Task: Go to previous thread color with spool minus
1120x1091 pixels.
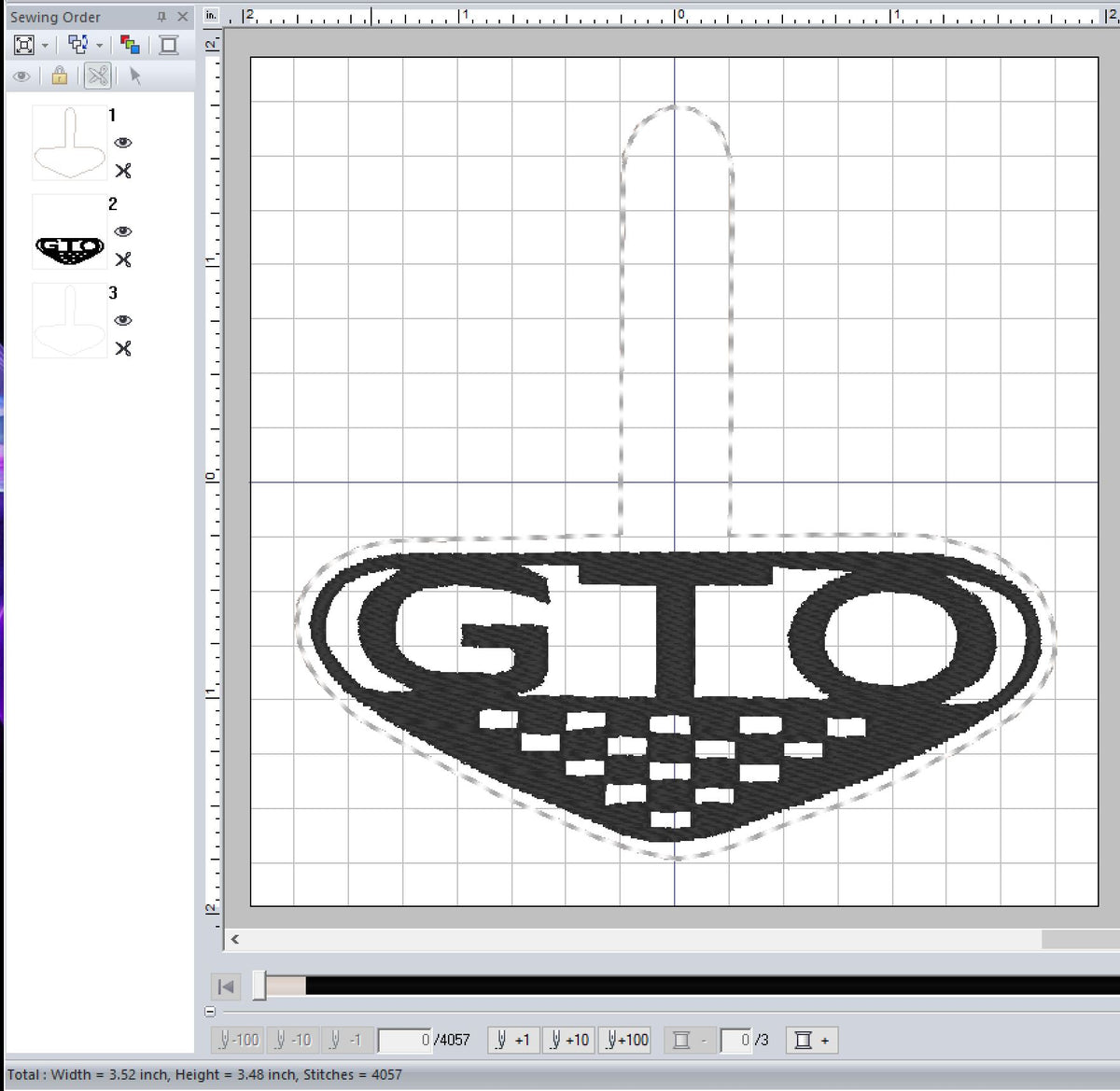Action: tap(691, 1040)
